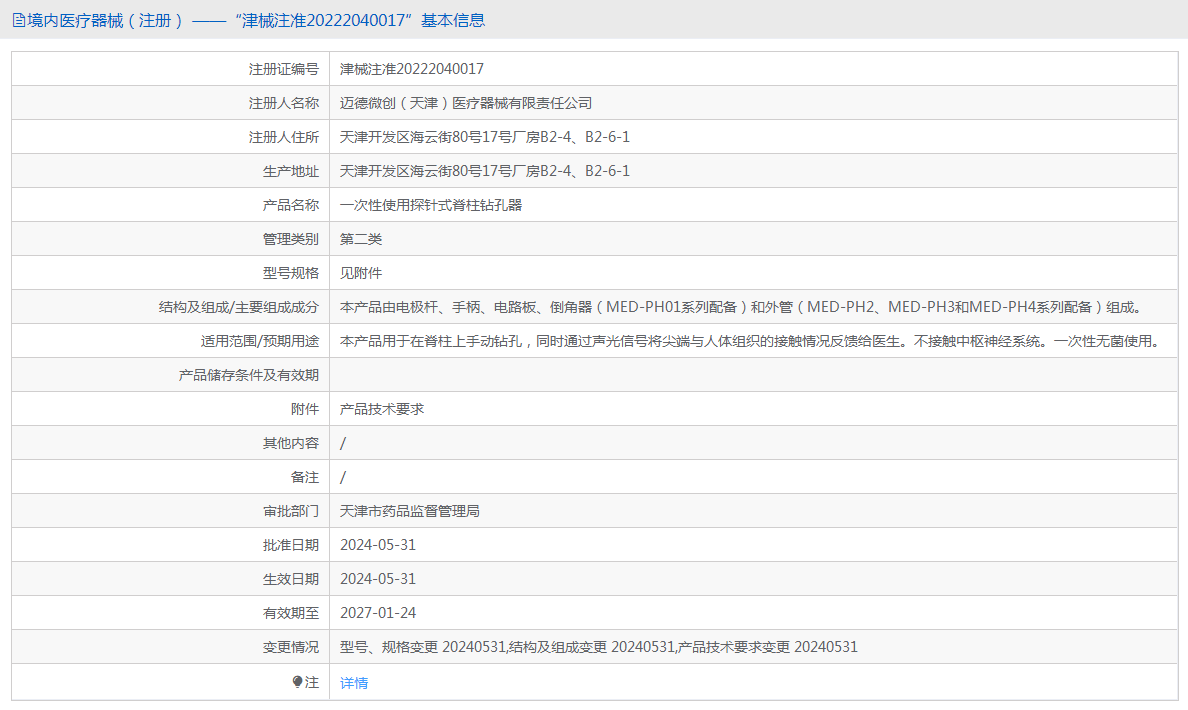Image resolution: width=1188 pixels, height=710 pixels.
Task: Click the lightbulb icon beside 注
Action: tap(297, 682)
